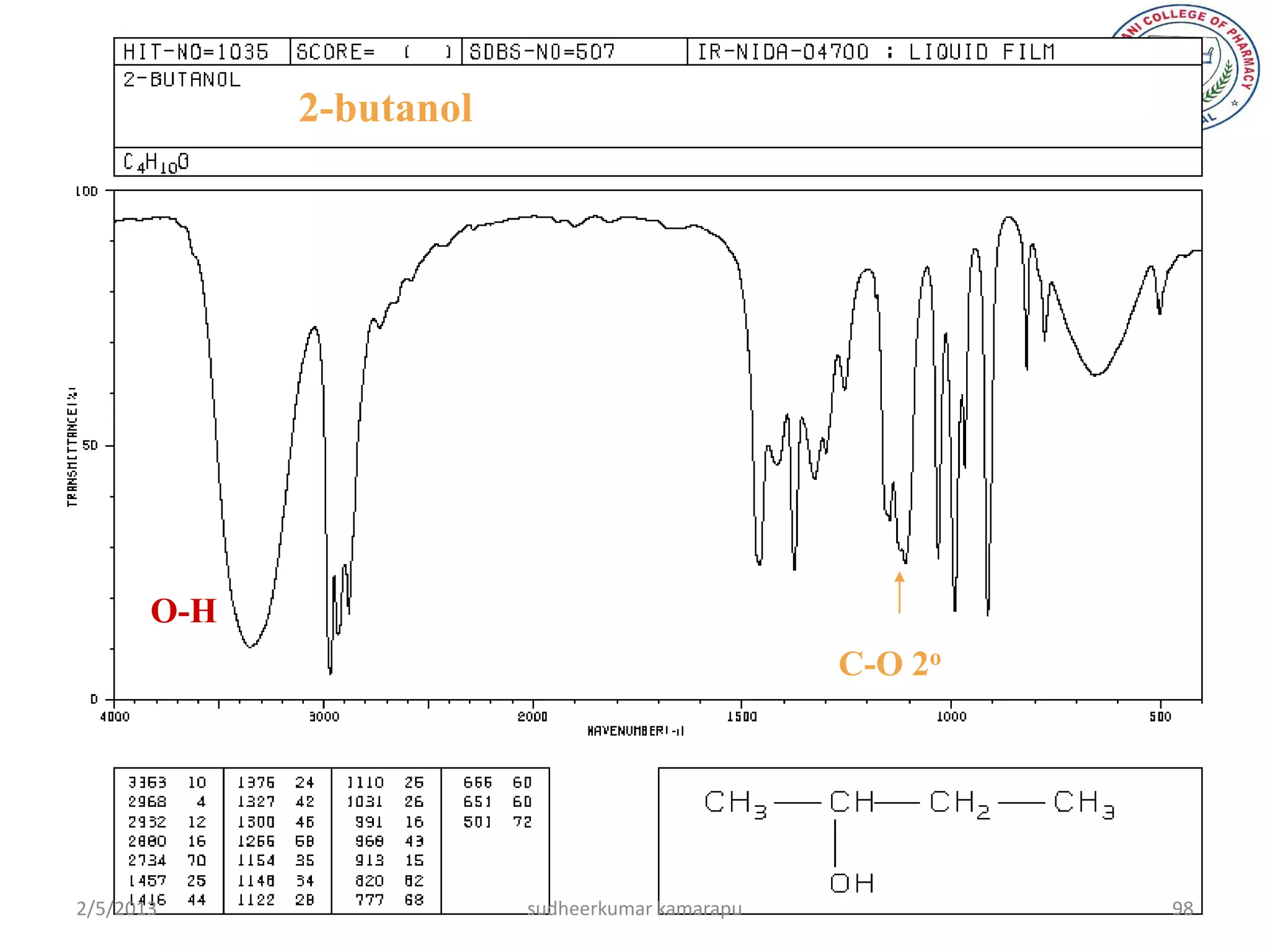The height and width of the screenshot is (952, 1270).
Task: Click the SDBS-NO=507 header cell
Action: click(542, 51)
